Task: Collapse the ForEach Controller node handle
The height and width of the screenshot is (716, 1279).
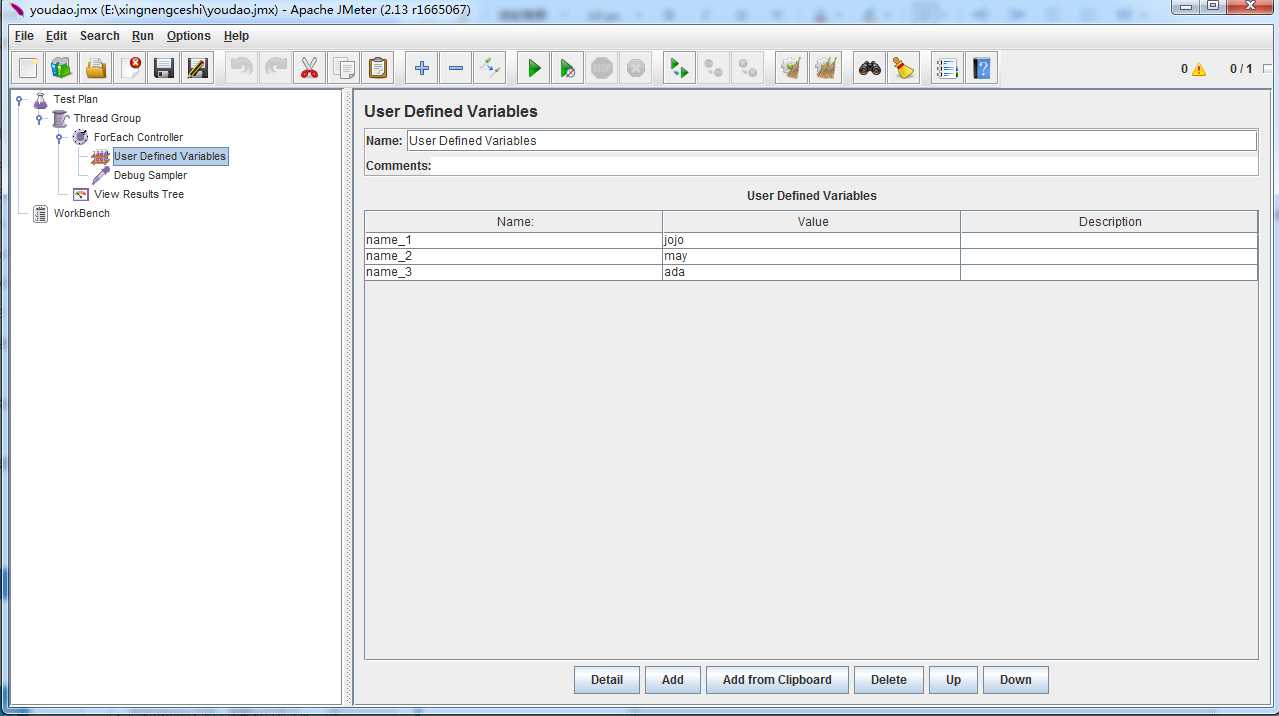Action: pyautogui.click(x=59, y=138)
